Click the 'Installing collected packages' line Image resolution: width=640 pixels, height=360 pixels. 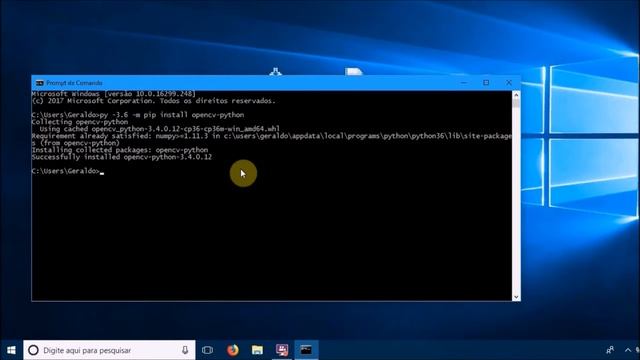click(x=120, y=150)
